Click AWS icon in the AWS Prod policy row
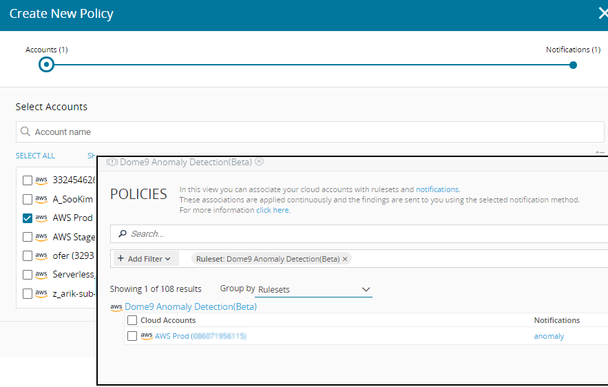This screenshot has width=608, height=387. (146, 336)
